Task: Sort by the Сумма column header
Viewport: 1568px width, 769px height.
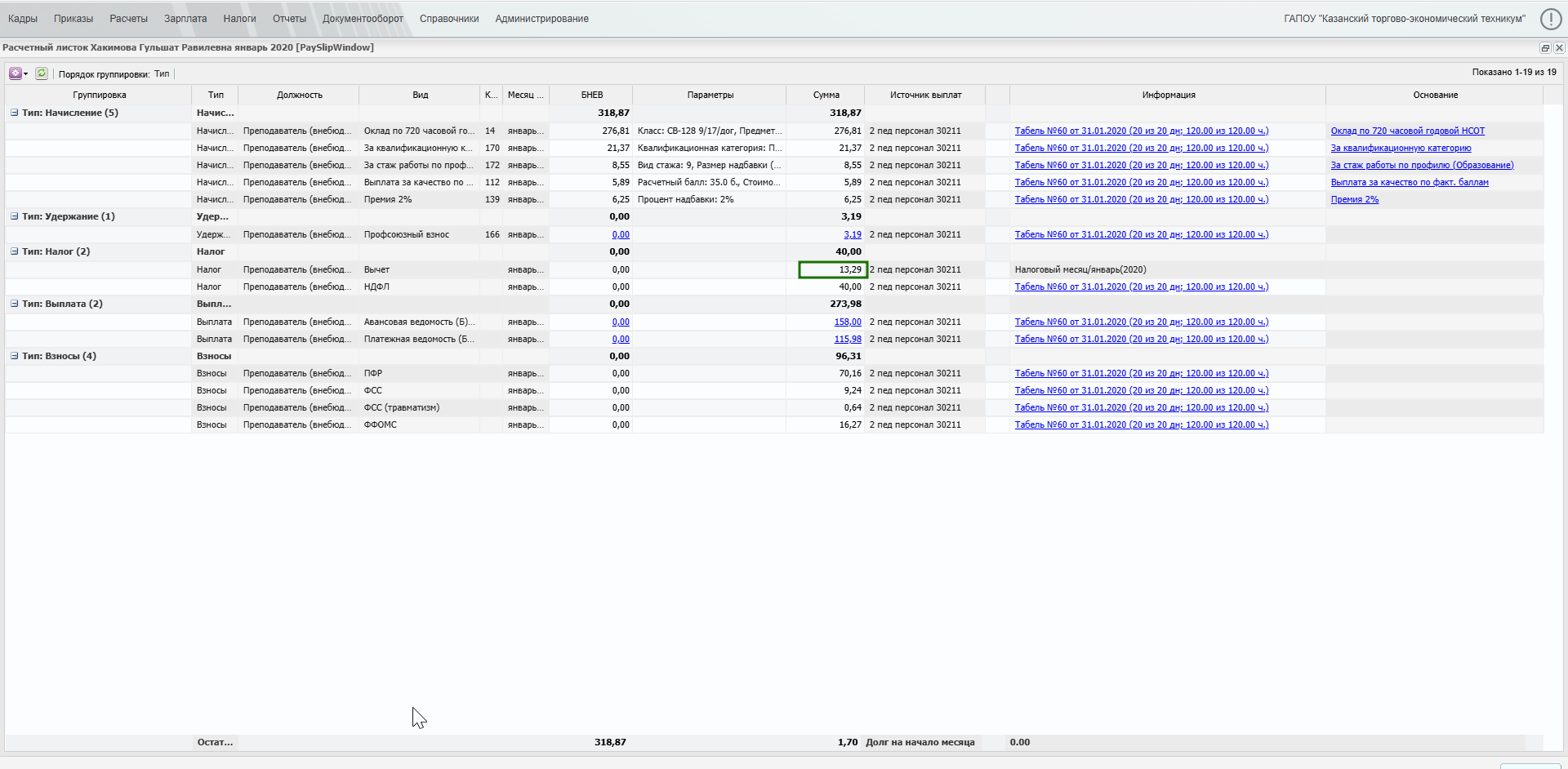Action: [826, 95]
